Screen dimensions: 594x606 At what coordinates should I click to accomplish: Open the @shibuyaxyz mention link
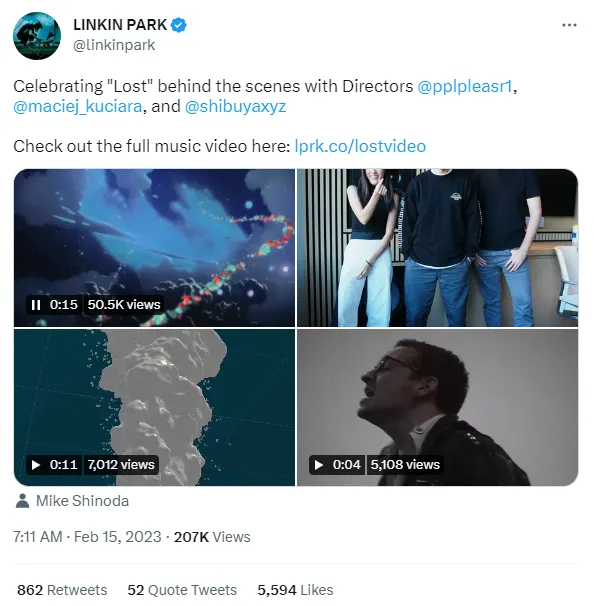pos(235,106)
